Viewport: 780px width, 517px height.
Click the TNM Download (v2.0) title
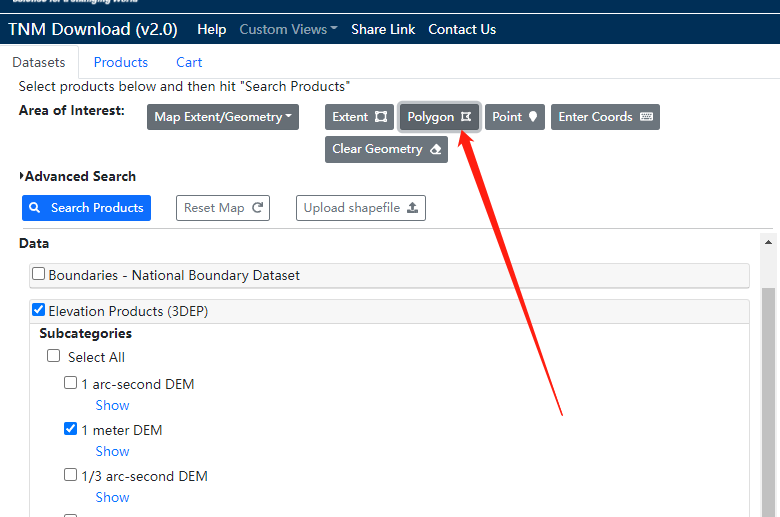tap(93, 29)
